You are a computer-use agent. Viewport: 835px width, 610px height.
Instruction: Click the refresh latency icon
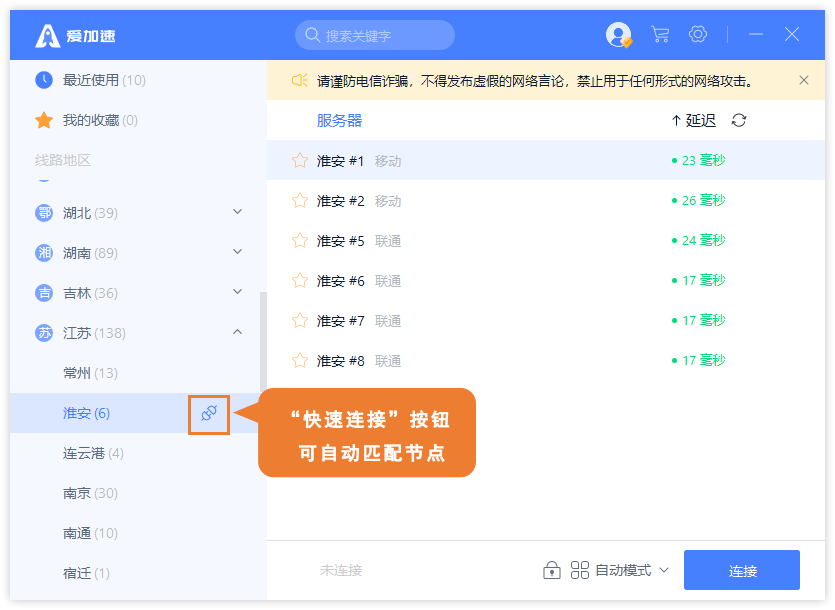click(739, 120)
